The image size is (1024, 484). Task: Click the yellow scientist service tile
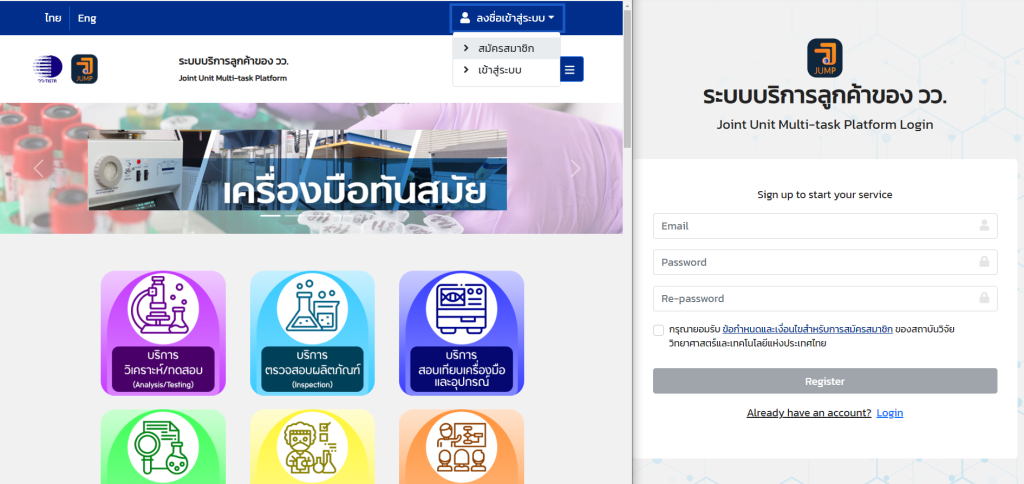pyautogui.click(x=312, y=447)
